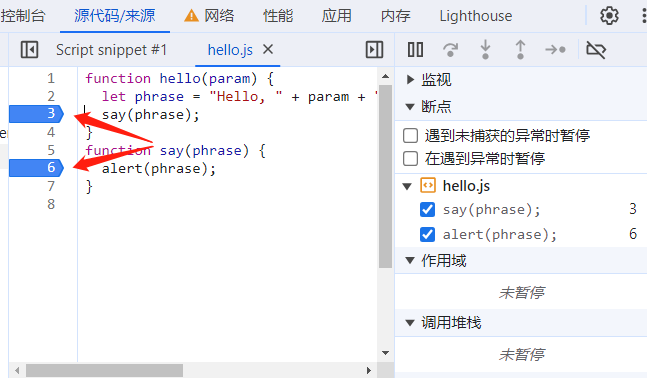This screenshot has height=378, width=647.
Task: Open the 性能 performance tab
Action: 278,16
